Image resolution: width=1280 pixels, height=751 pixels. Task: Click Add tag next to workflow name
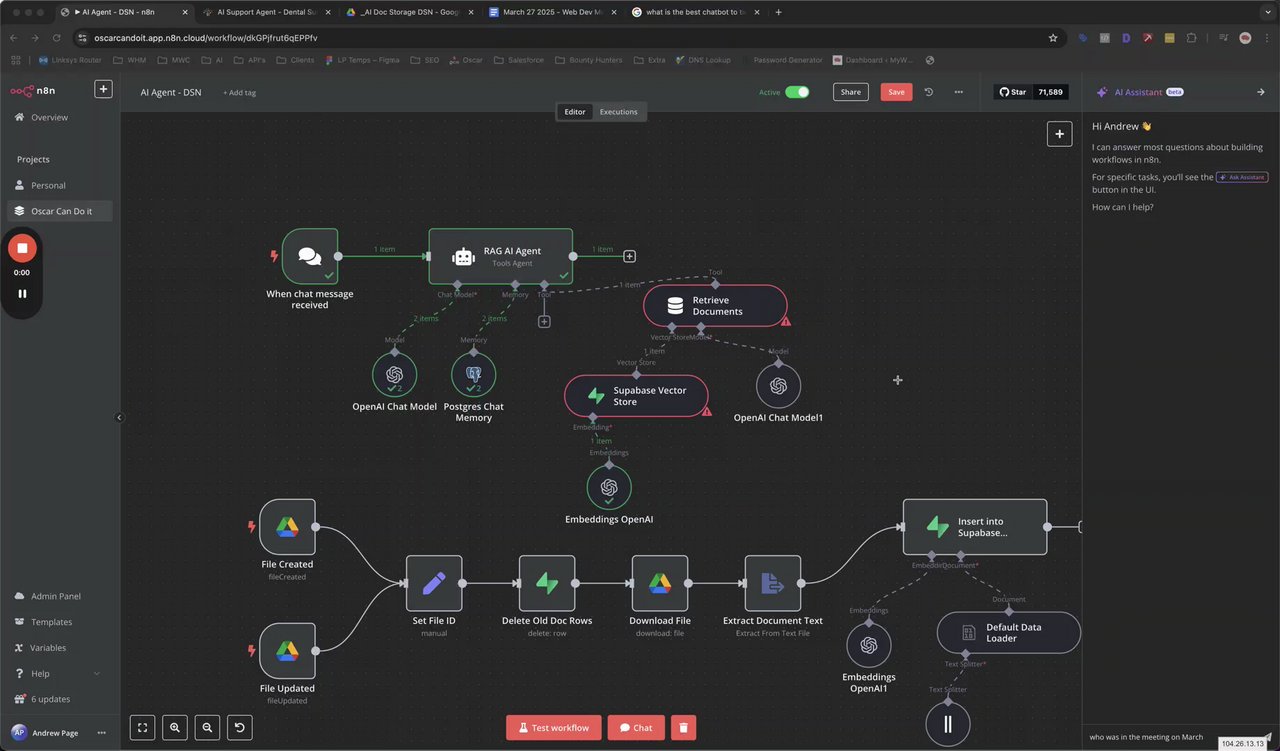240,92
